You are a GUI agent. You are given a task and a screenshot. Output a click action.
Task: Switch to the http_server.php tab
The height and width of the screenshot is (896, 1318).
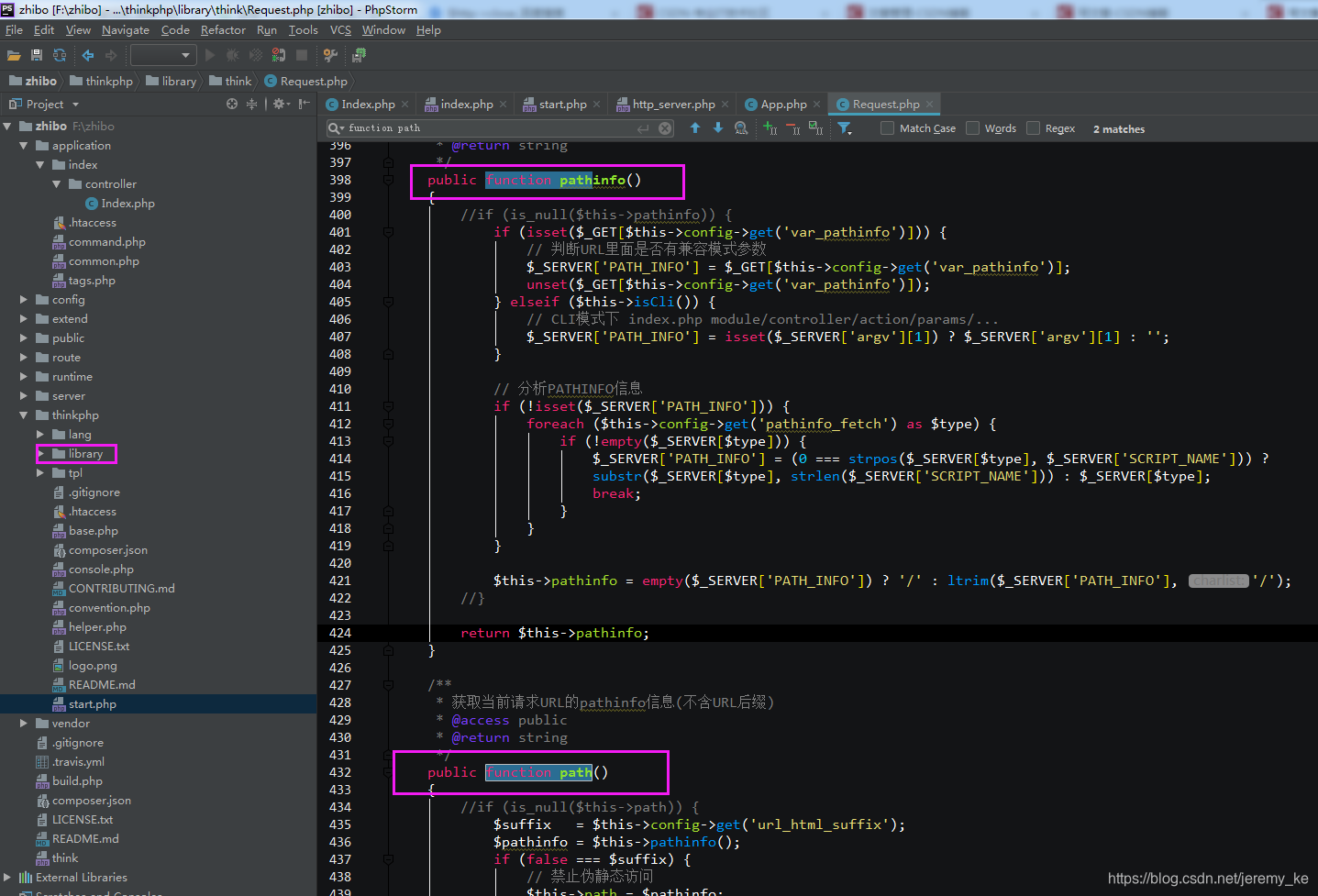(x=673, y=105)
